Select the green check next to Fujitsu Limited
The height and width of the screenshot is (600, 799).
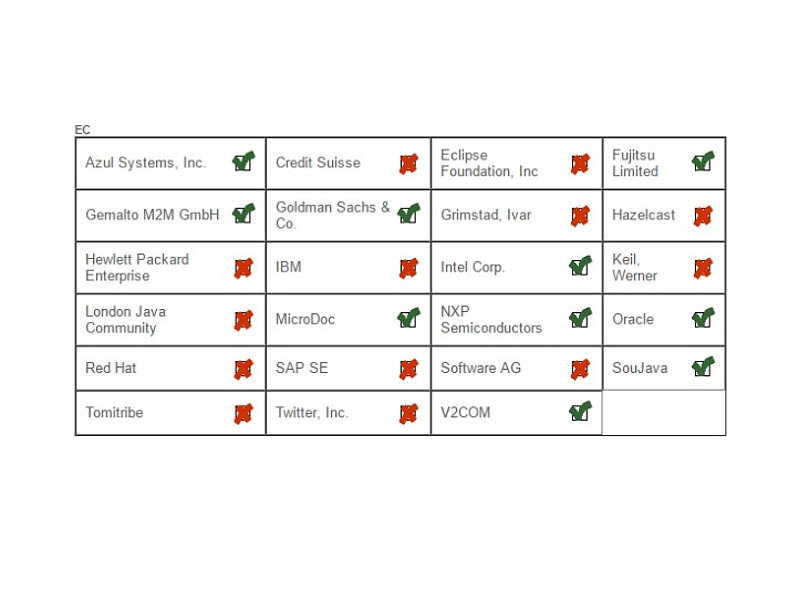[x=703, y=163]
